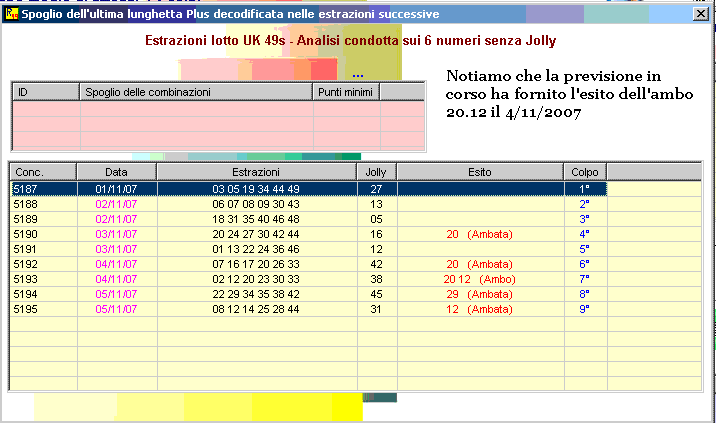
Task: Click the '29 (Ambata)' result cell
Action: [x=479, y=295]
